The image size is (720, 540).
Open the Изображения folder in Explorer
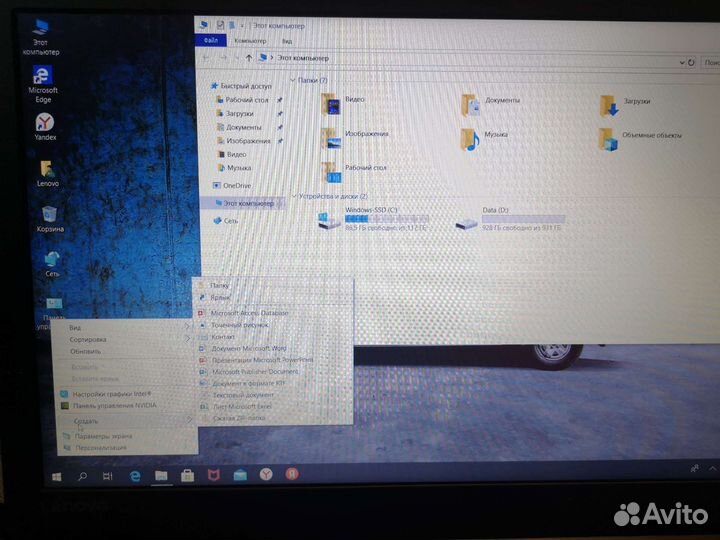354,138
